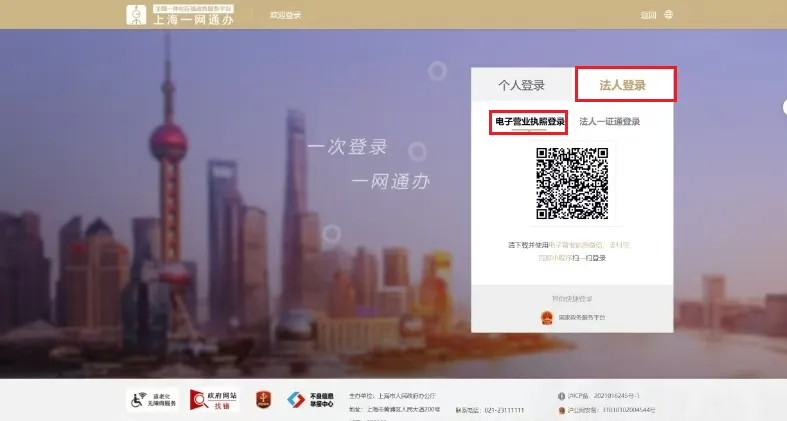Open the 不良信息举报中心 badge
The image size is (787, 421).
tap(311, 400)
